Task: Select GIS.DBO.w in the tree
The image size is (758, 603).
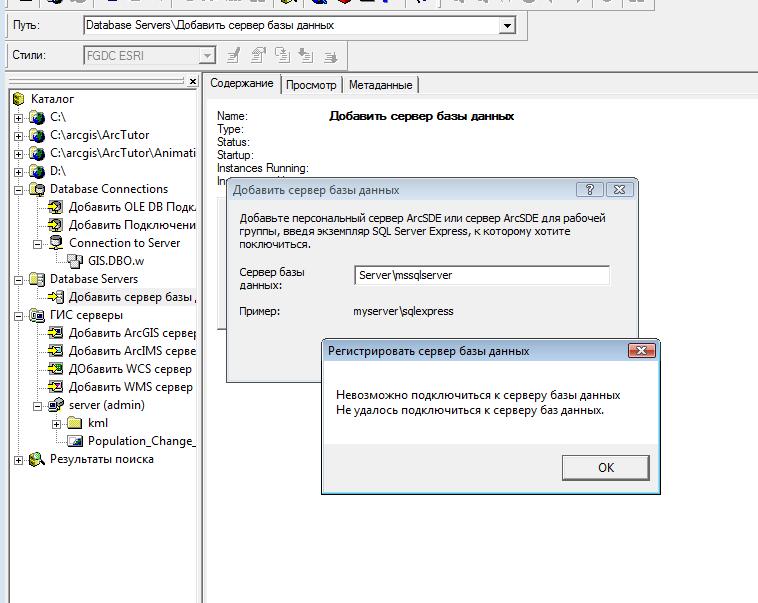Action: [116, 261]
